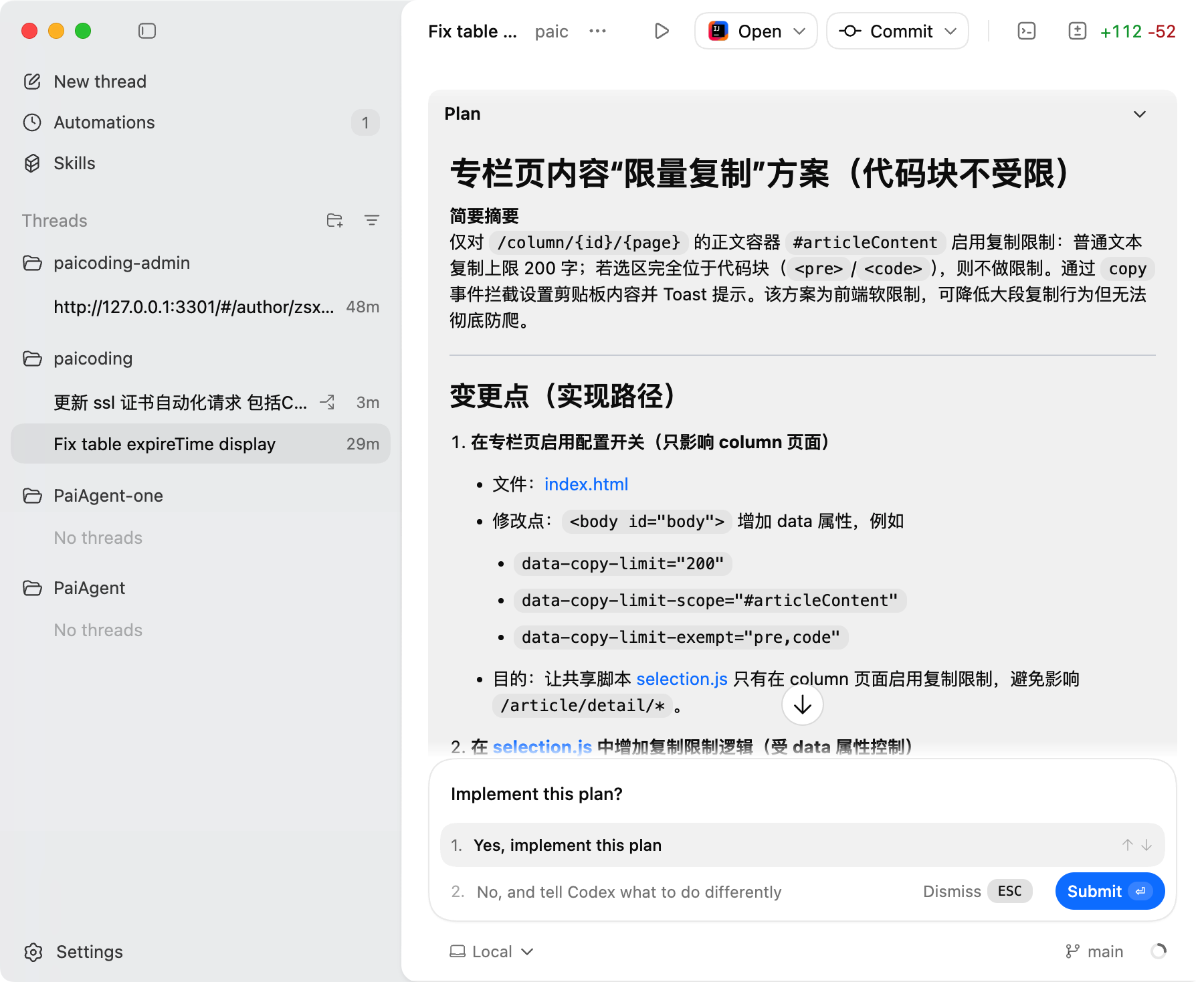The height and width of the screenshot is (982, 1204).
Task: Click the run play icon
Action: [x=661, y=31]
